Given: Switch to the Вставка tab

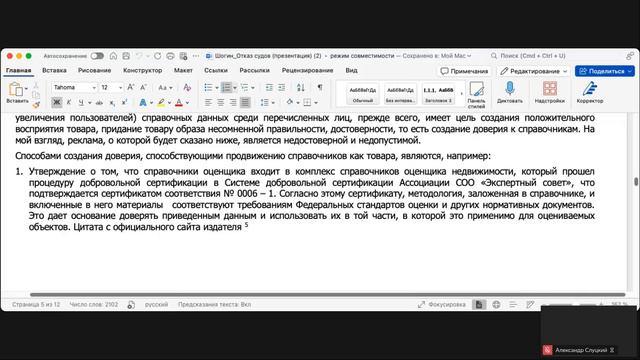Looking at the screenshot, I should (54, 70).
